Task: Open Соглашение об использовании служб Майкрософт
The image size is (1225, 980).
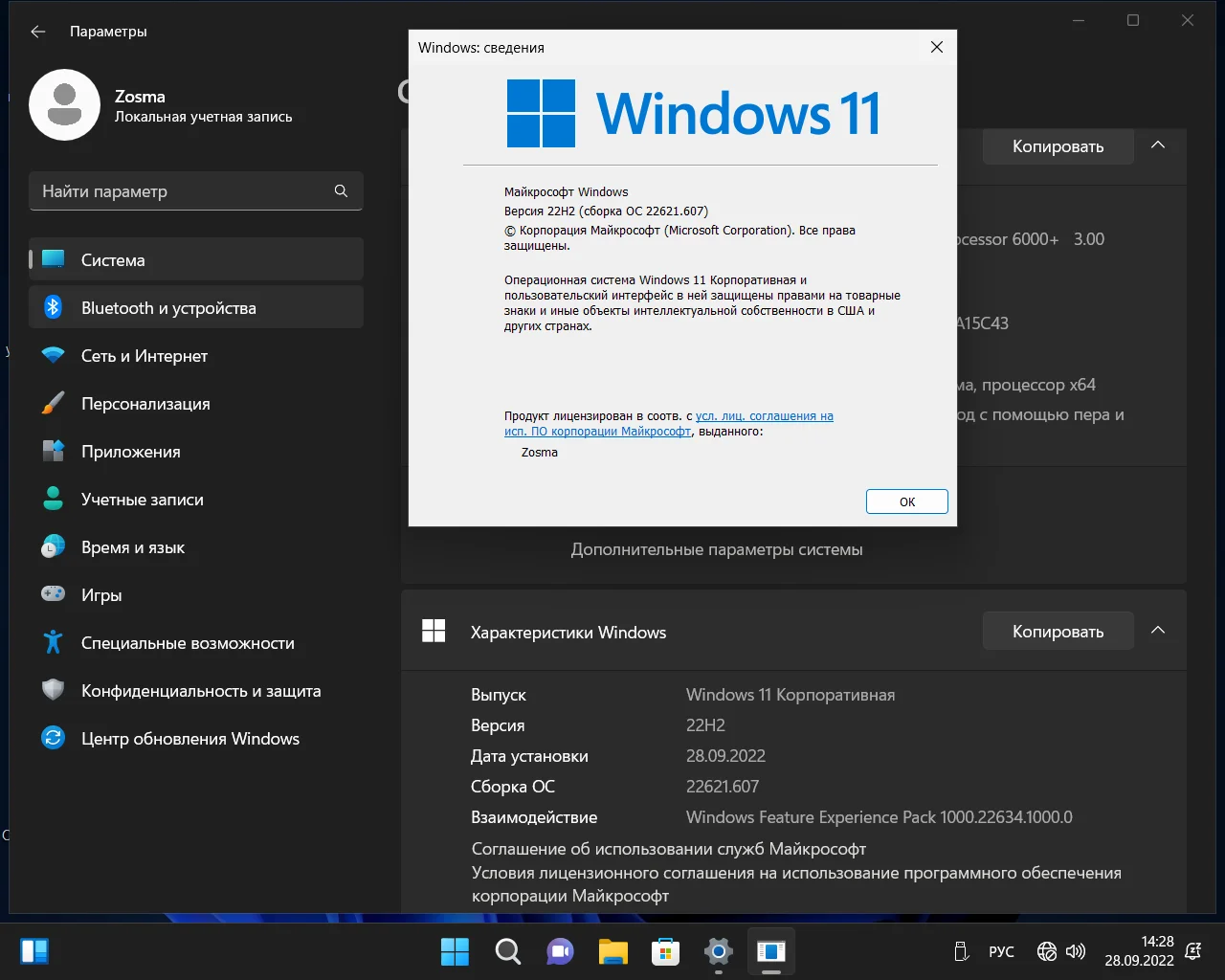Action: (669, 849)
